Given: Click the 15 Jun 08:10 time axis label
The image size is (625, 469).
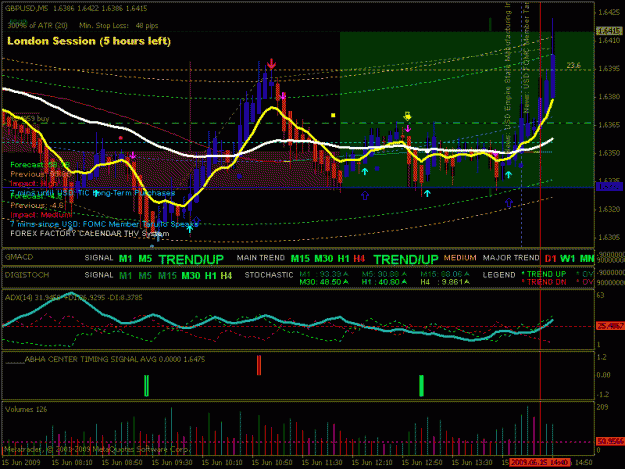Looking at the screenshot, I should [x=72, y=463].
